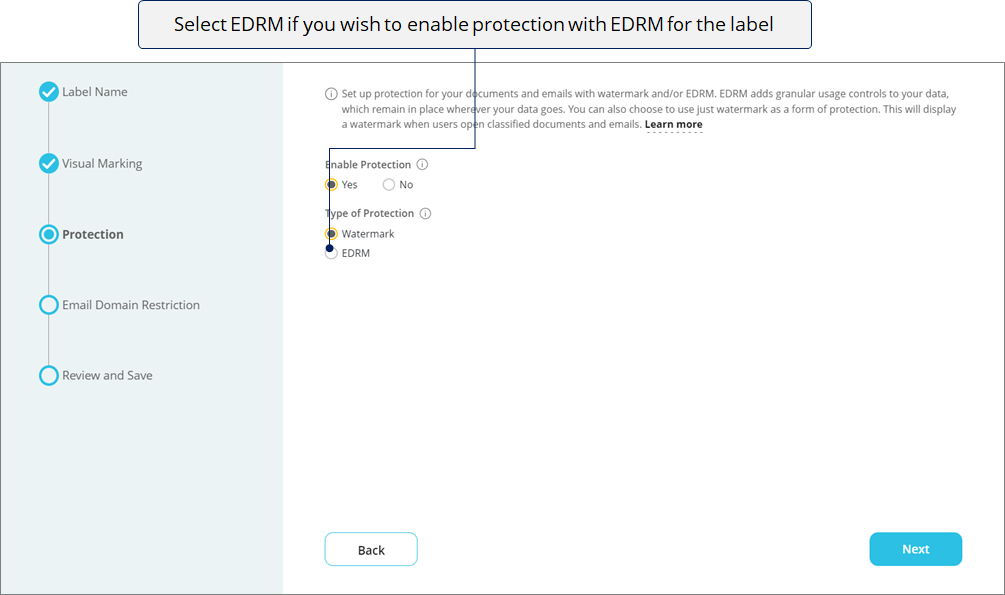Follow the Learn more link
The width and height of the screenshot is (1005, 595).
(674, 124)
